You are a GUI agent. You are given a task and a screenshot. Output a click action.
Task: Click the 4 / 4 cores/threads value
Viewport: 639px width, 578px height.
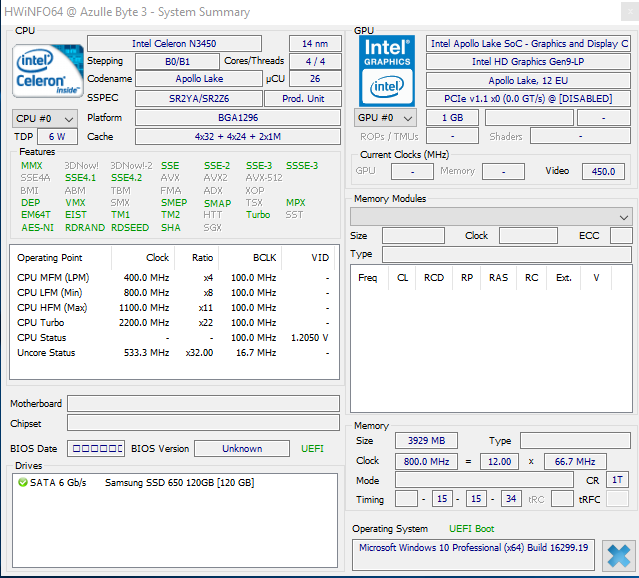coord(315,62)
